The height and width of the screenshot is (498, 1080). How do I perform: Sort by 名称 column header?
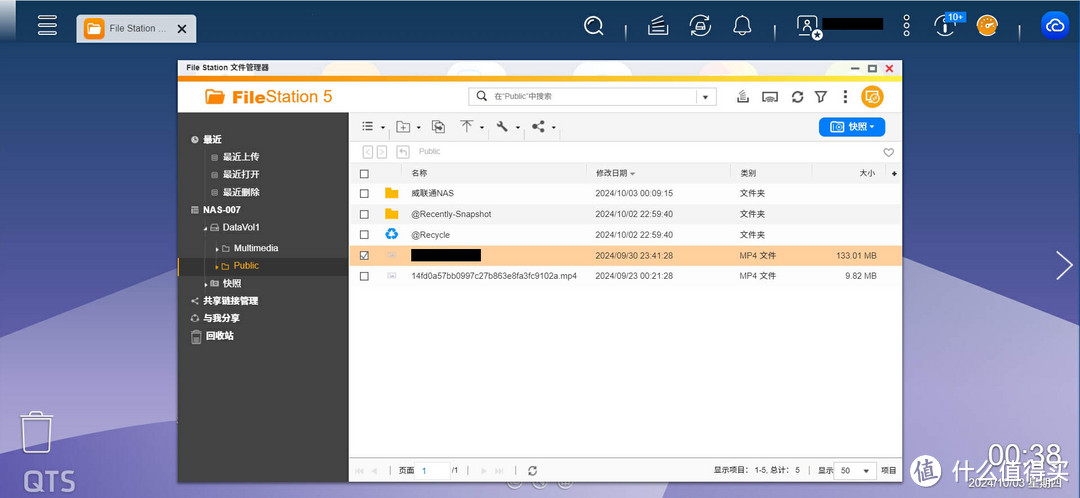click(x=419, y=174)
